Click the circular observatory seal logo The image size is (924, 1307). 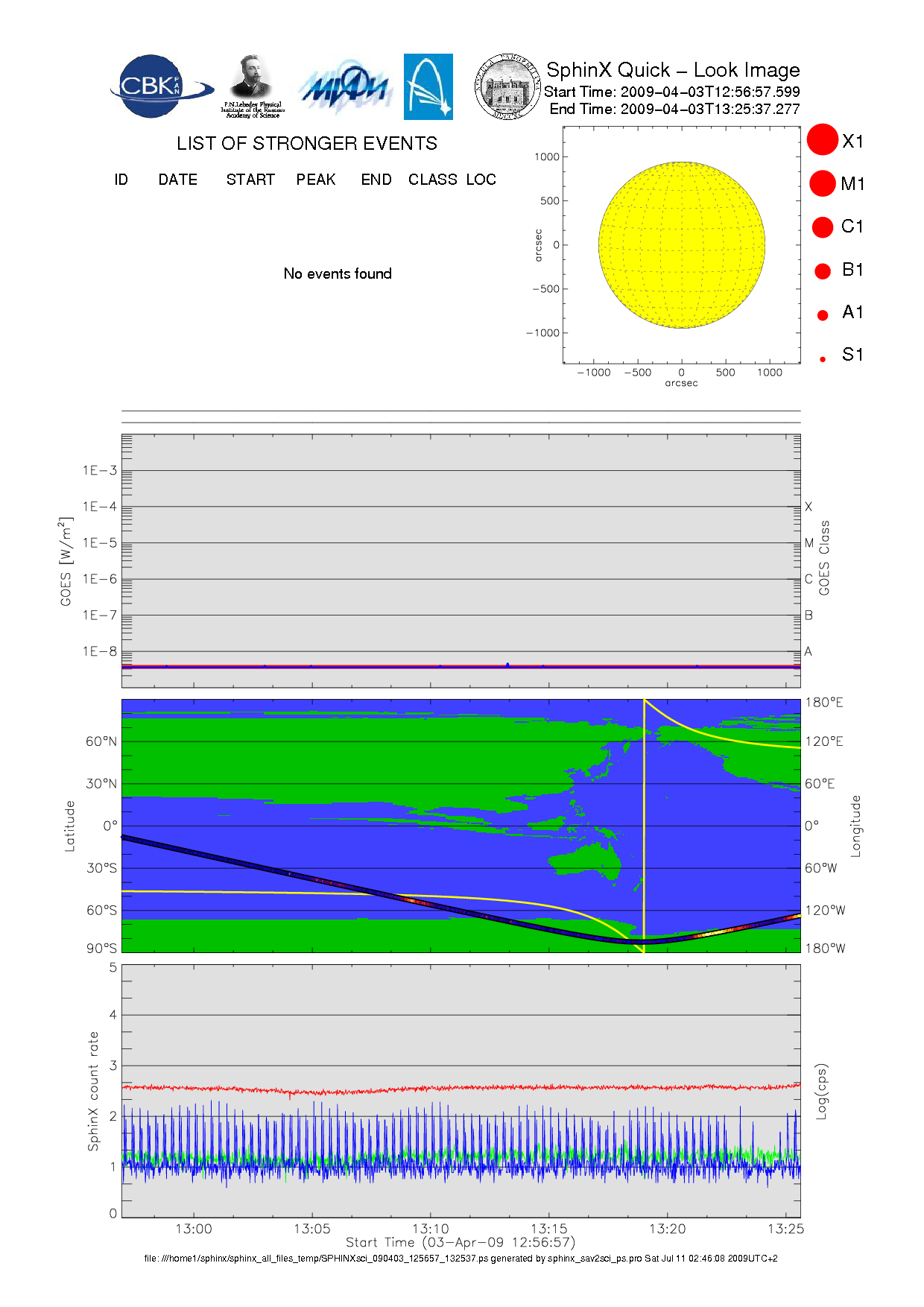tap(507, 87)
